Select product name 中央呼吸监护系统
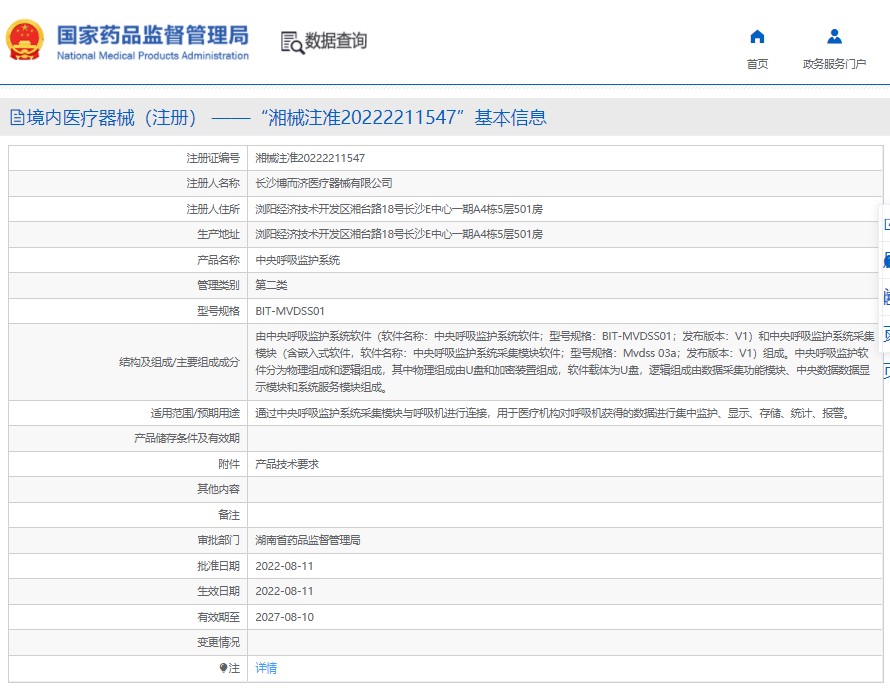Viewport: 890px width, 691px height. click(x=297, y=260)
